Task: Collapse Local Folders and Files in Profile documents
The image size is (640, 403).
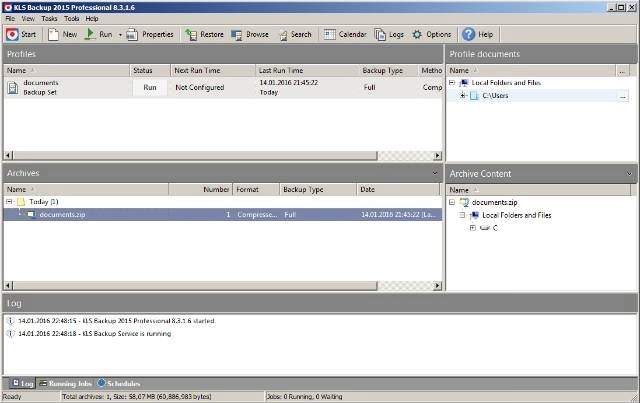Action: [452, 83]
